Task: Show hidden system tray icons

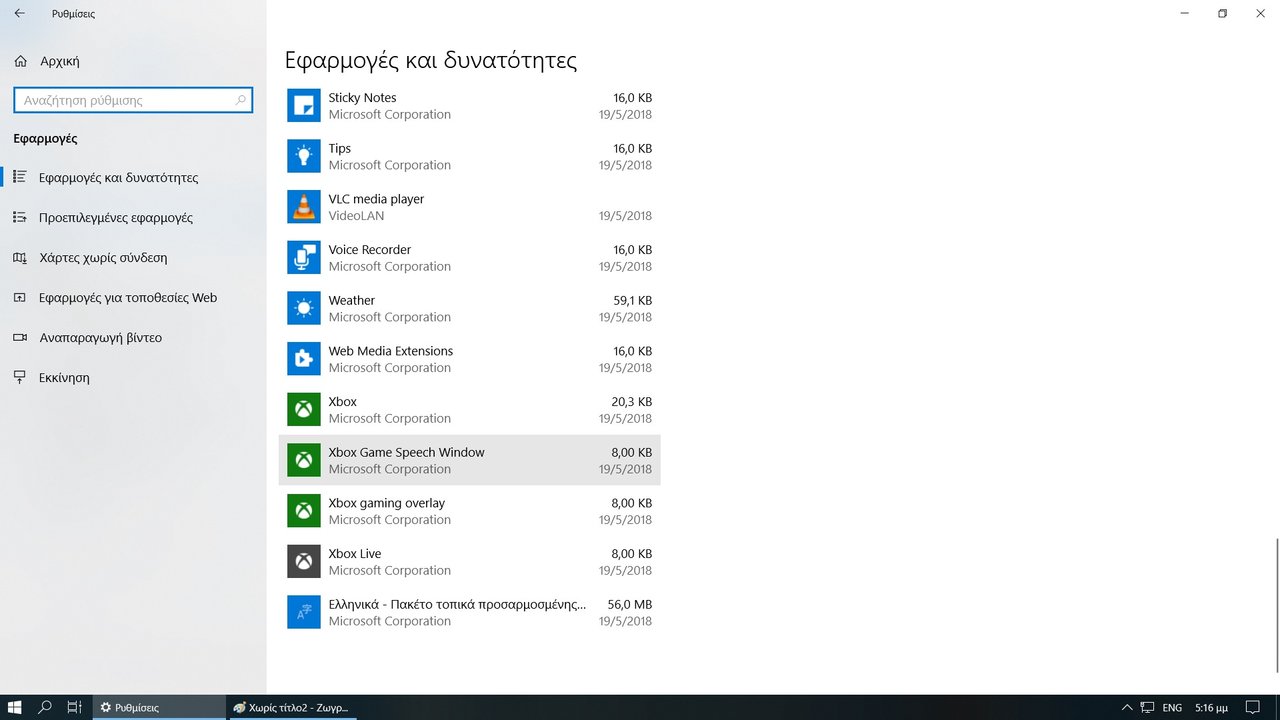Action: 1127,708
